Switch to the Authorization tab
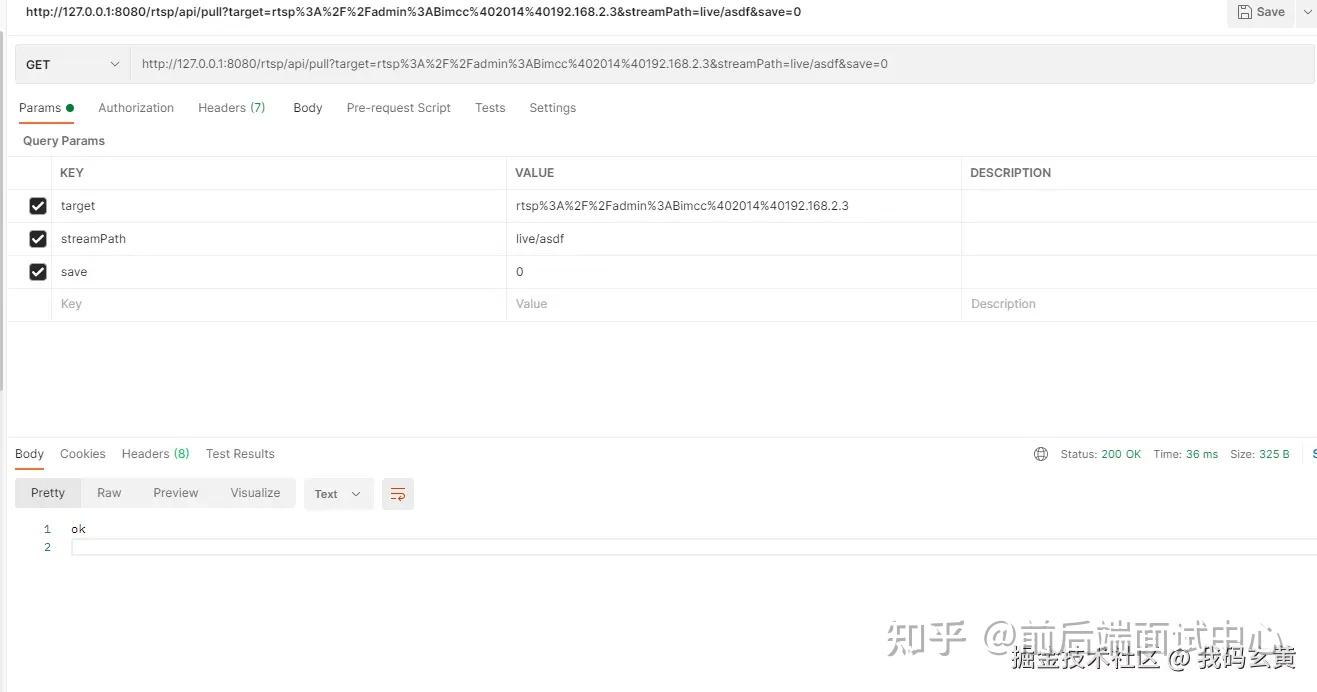The width and height of the screenshot is (1317, 692). (x=135, y=107)
